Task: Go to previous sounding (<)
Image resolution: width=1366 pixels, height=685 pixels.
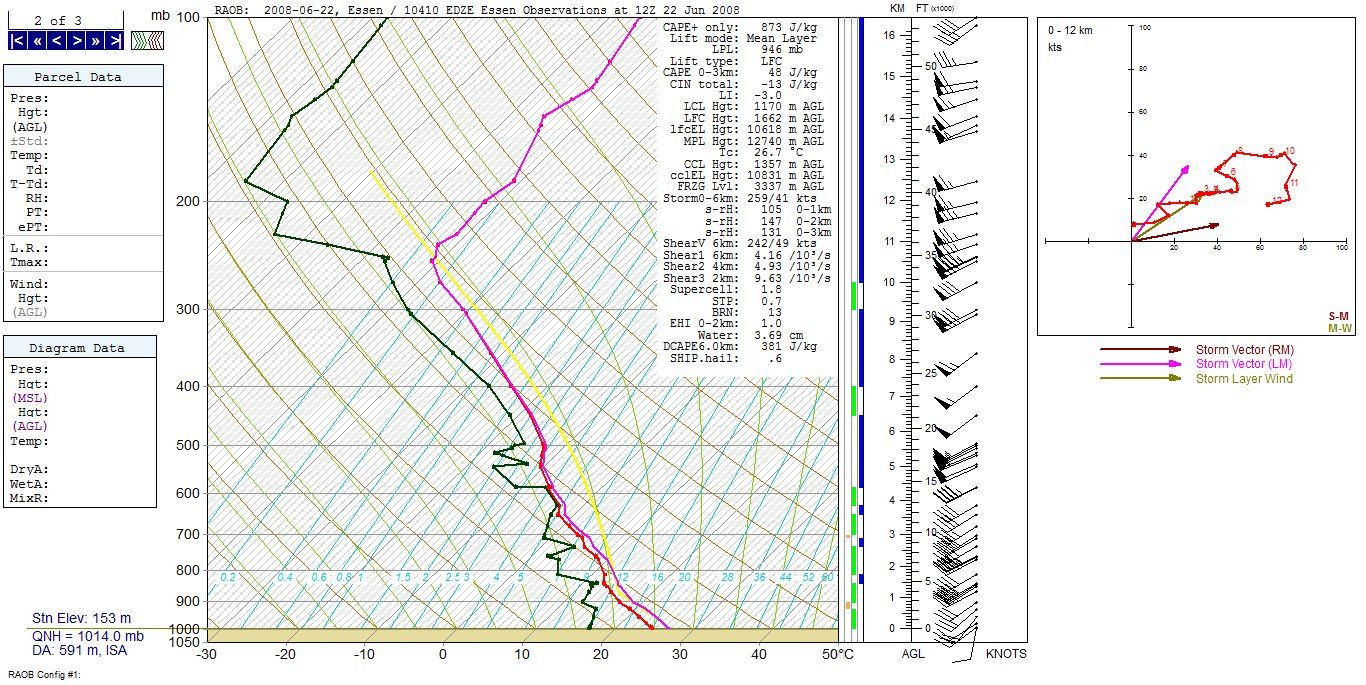Action: 56,41
